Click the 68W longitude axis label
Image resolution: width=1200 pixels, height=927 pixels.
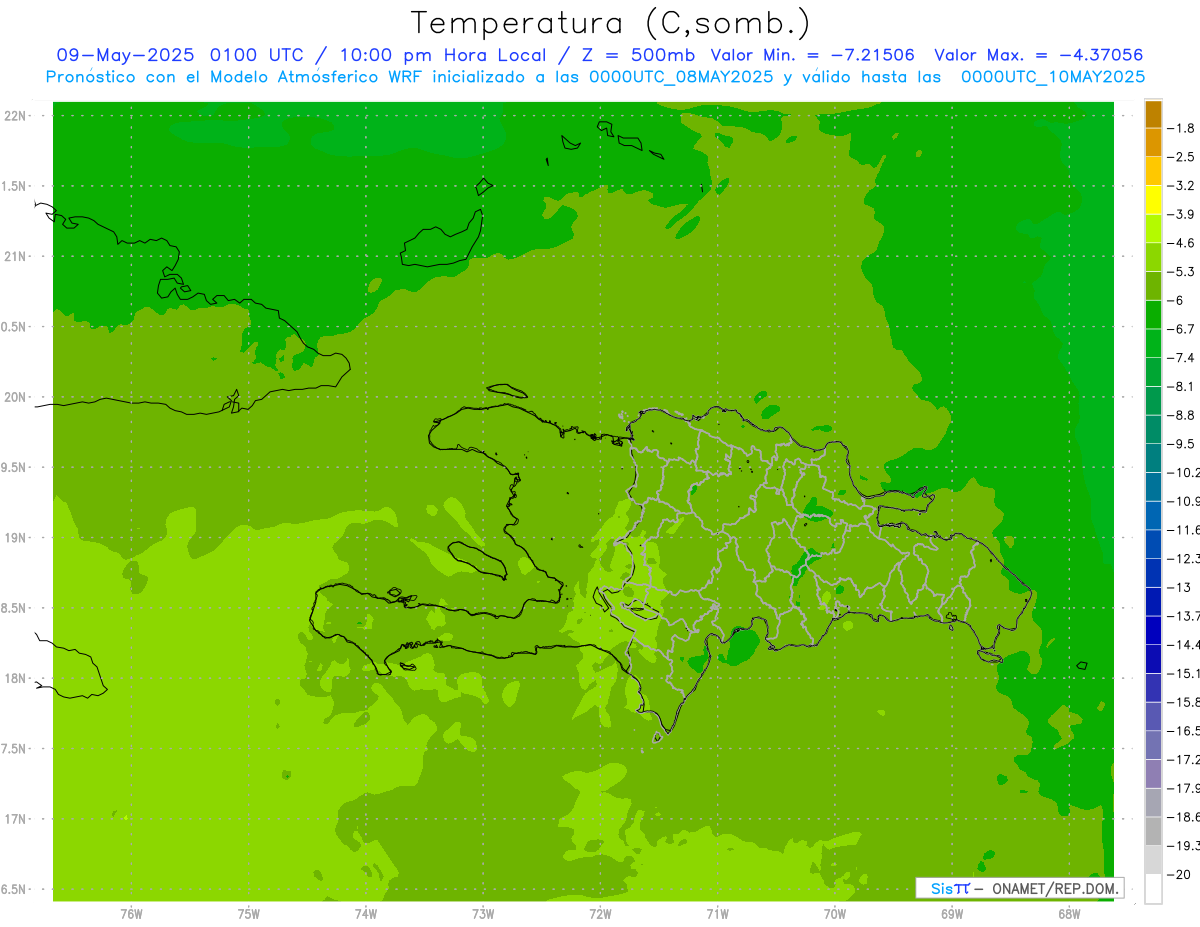(x=1069, y=913)
